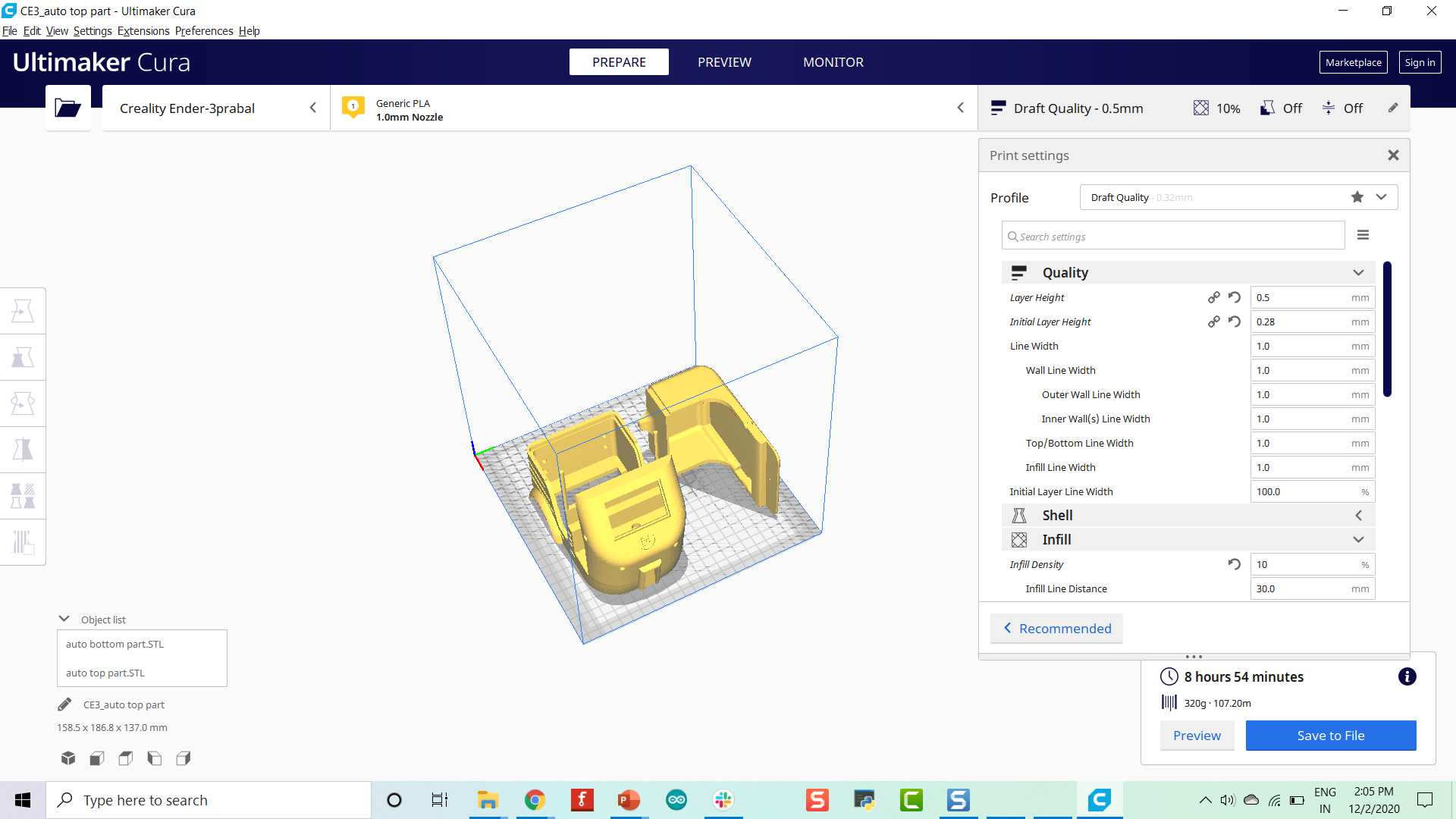1456x819 pixels.
Task: Select the PREPARE stage tab
Action: 619,62
